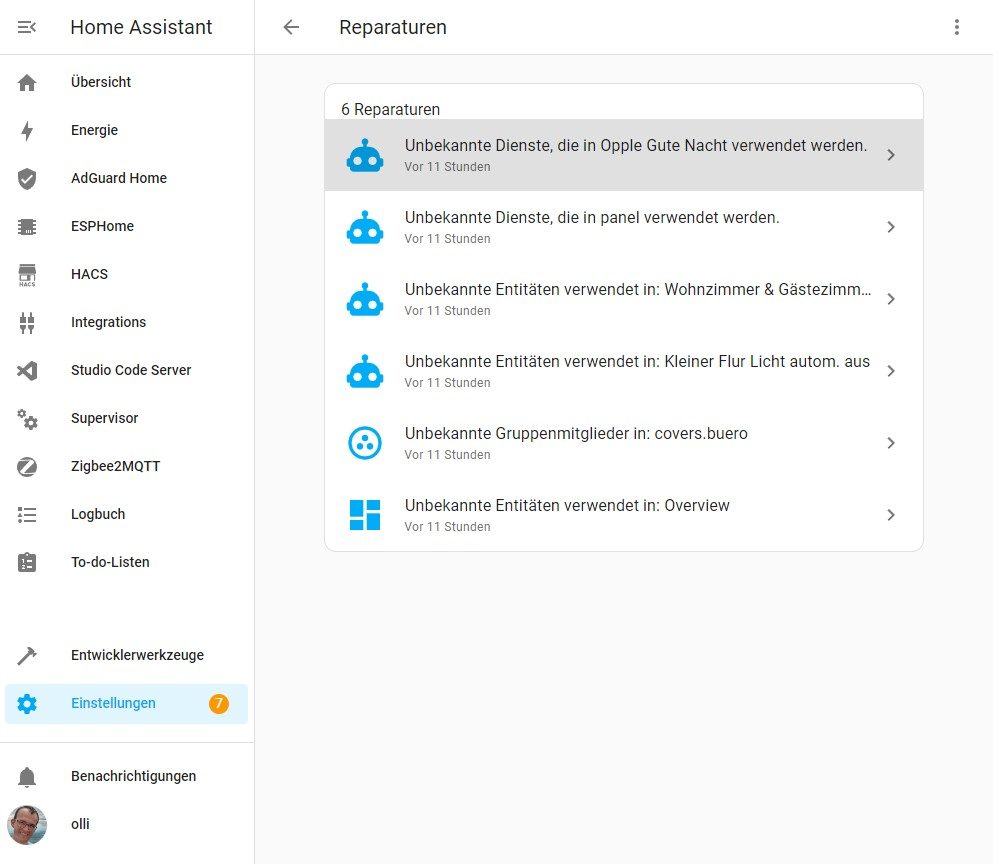Click the Einstellungen gear icon
Screen dimensions: 993x864
pos(29,703)
